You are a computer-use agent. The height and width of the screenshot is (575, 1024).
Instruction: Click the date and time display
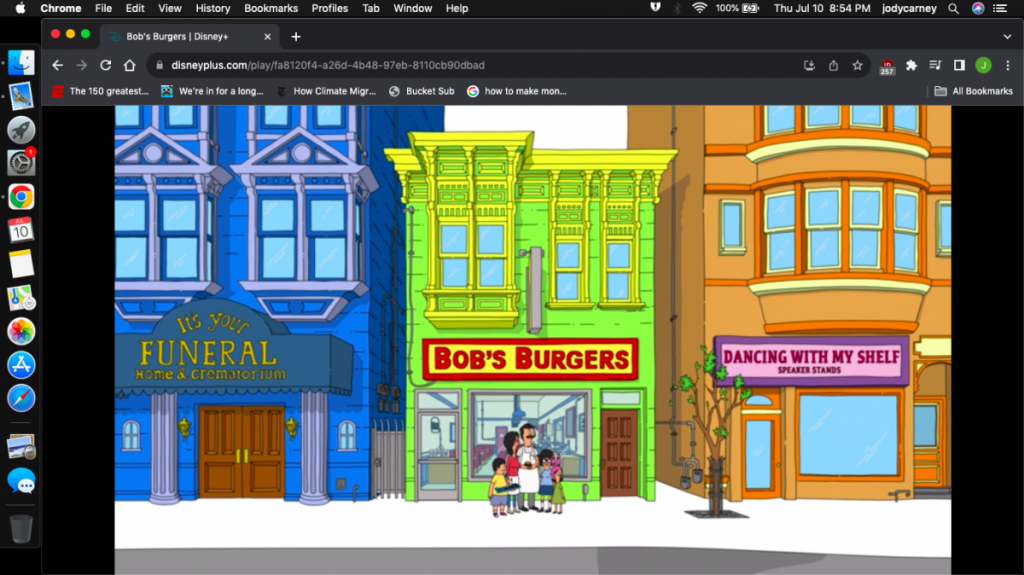pos(822,8)
